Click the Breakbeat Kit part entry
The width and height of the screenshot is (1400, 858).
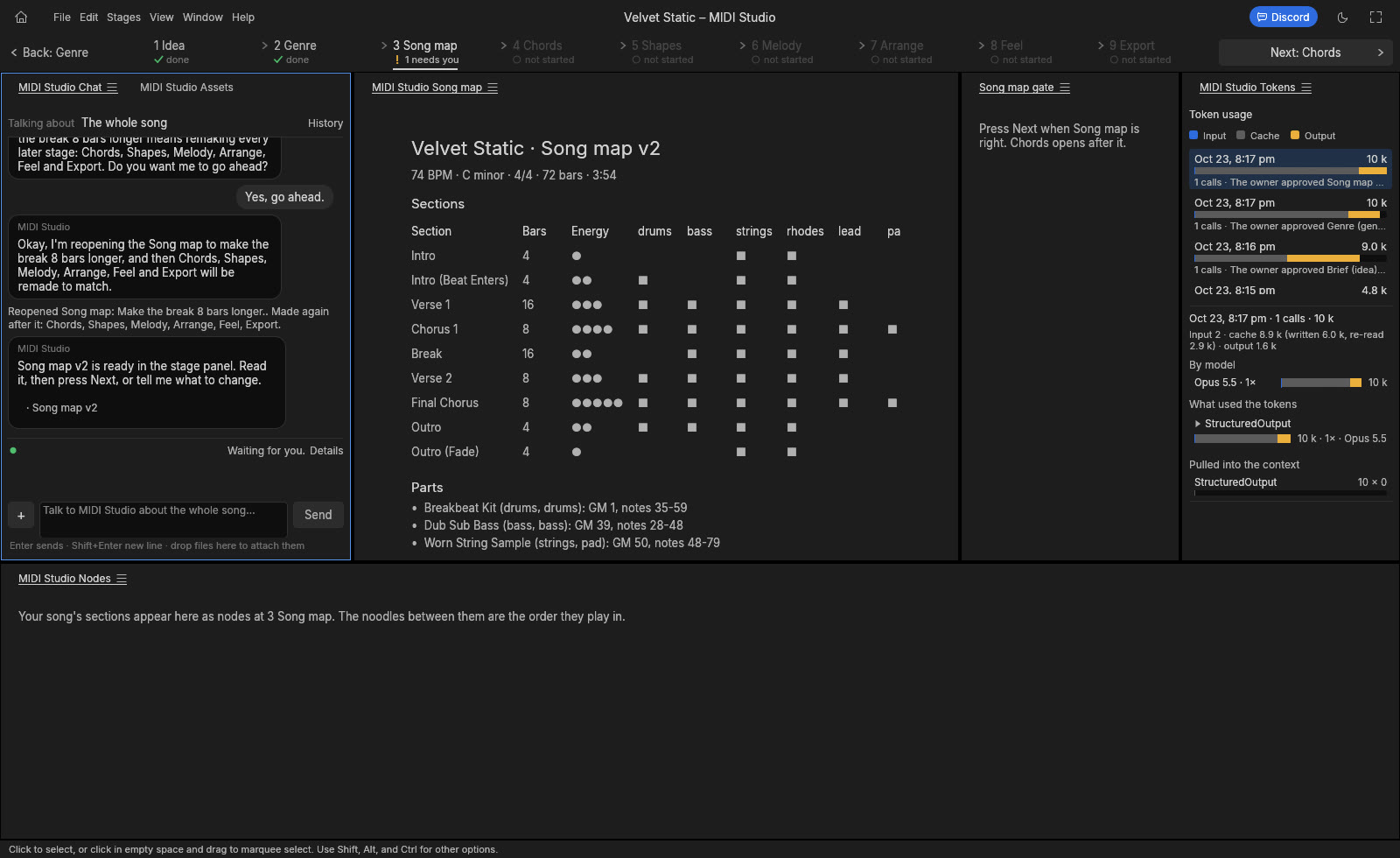point(556,508)
